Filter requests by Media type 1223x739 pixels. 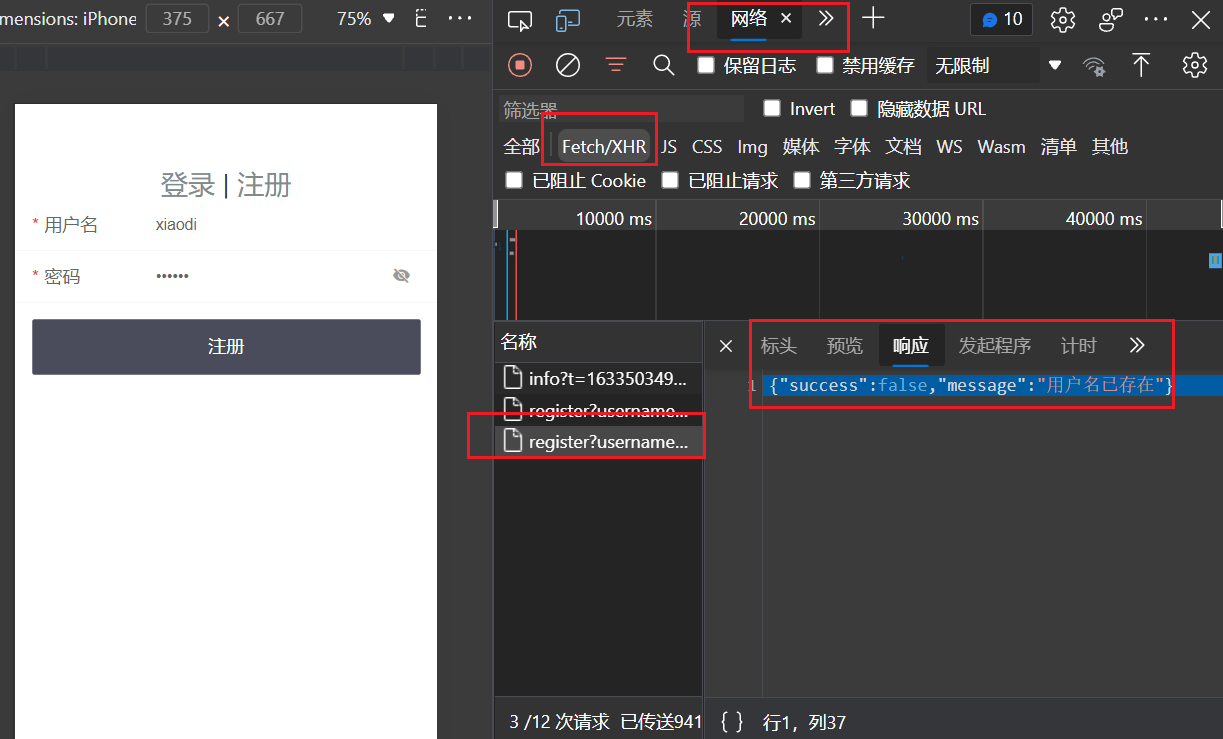click(801, 147)
